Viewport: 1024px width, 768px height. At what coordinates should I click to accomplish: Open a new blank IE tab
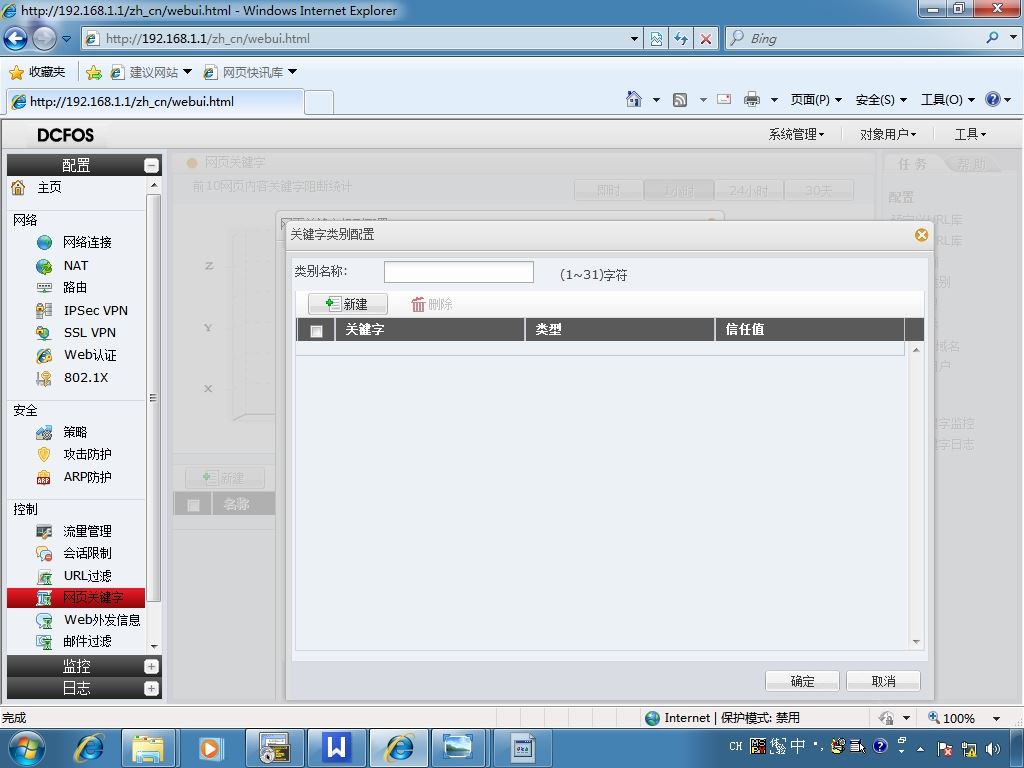(x=319, y=103)
